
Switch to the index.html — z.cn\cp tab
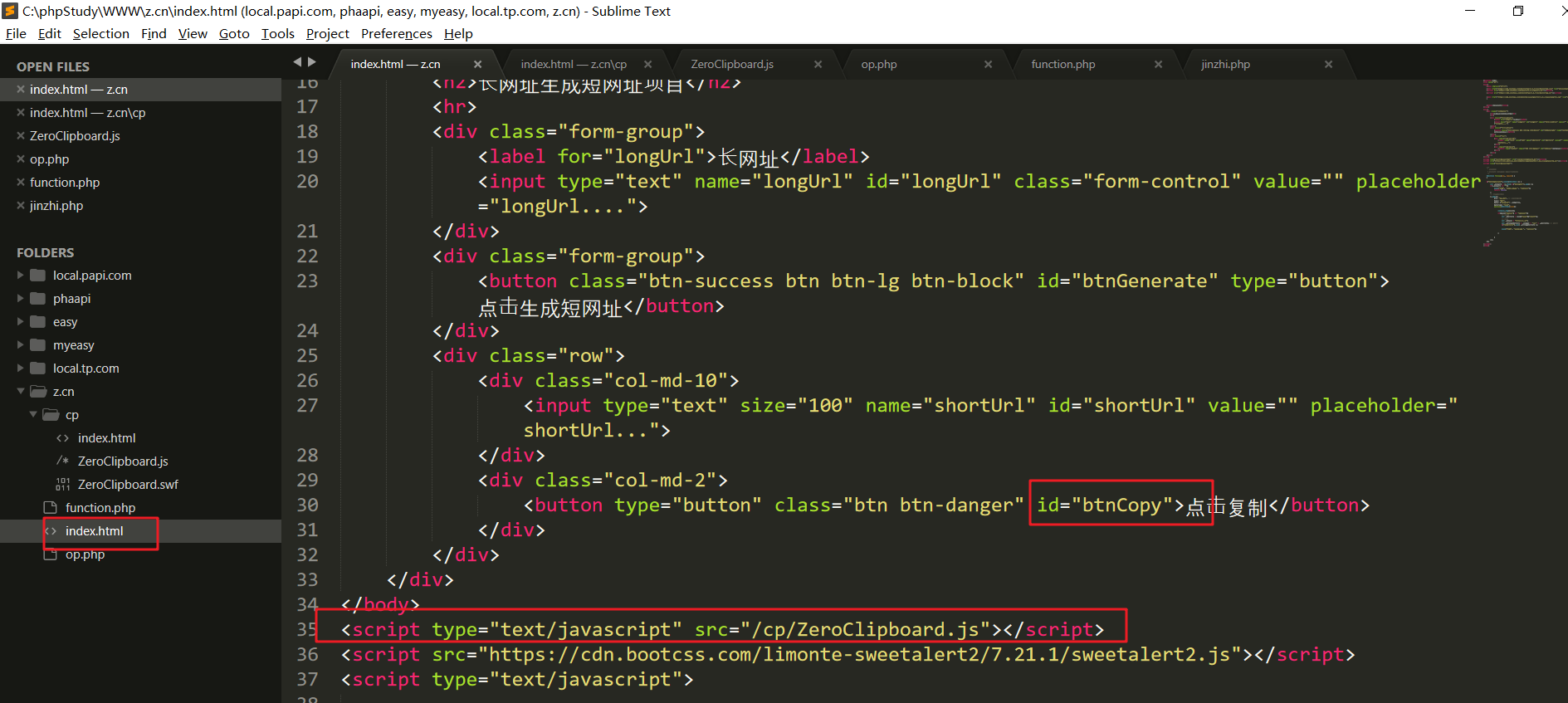[574, 64]
